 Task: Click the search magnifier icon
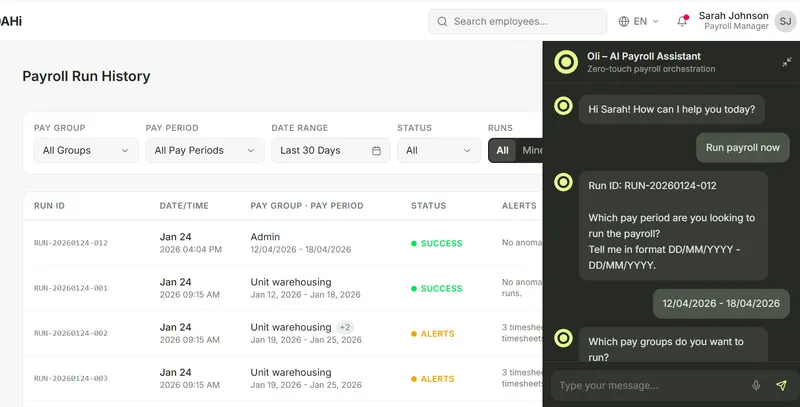tap(442, 21)
